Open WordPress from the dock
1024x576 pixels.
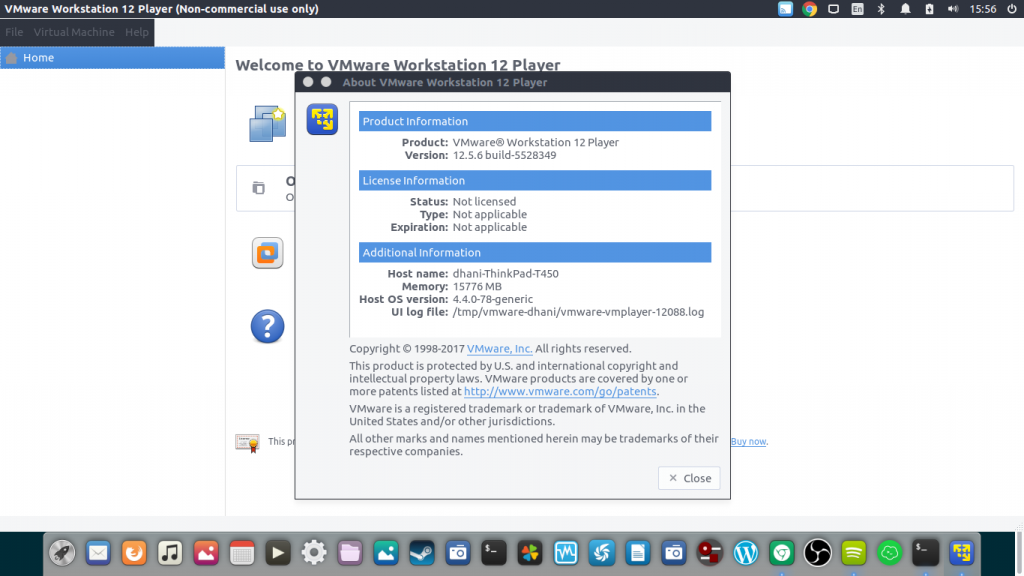point(746,552)
